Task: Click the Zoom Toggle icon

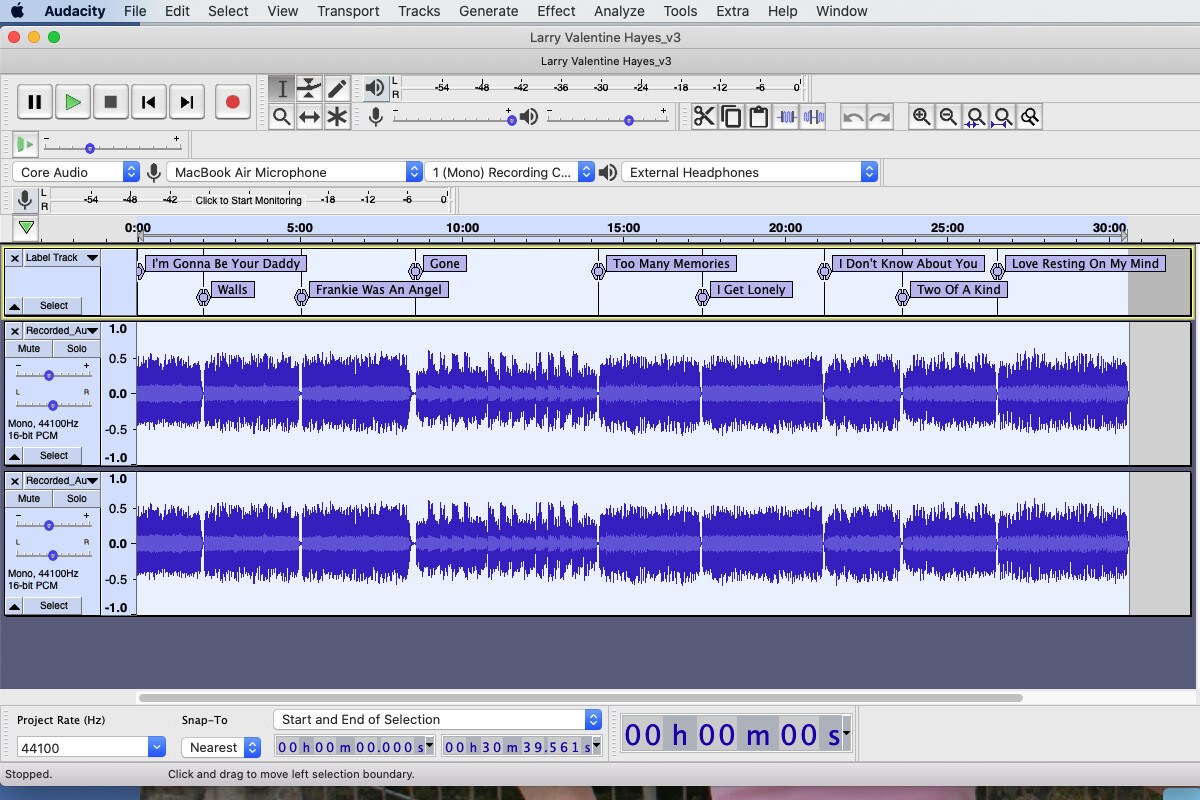Action: 1029,117
